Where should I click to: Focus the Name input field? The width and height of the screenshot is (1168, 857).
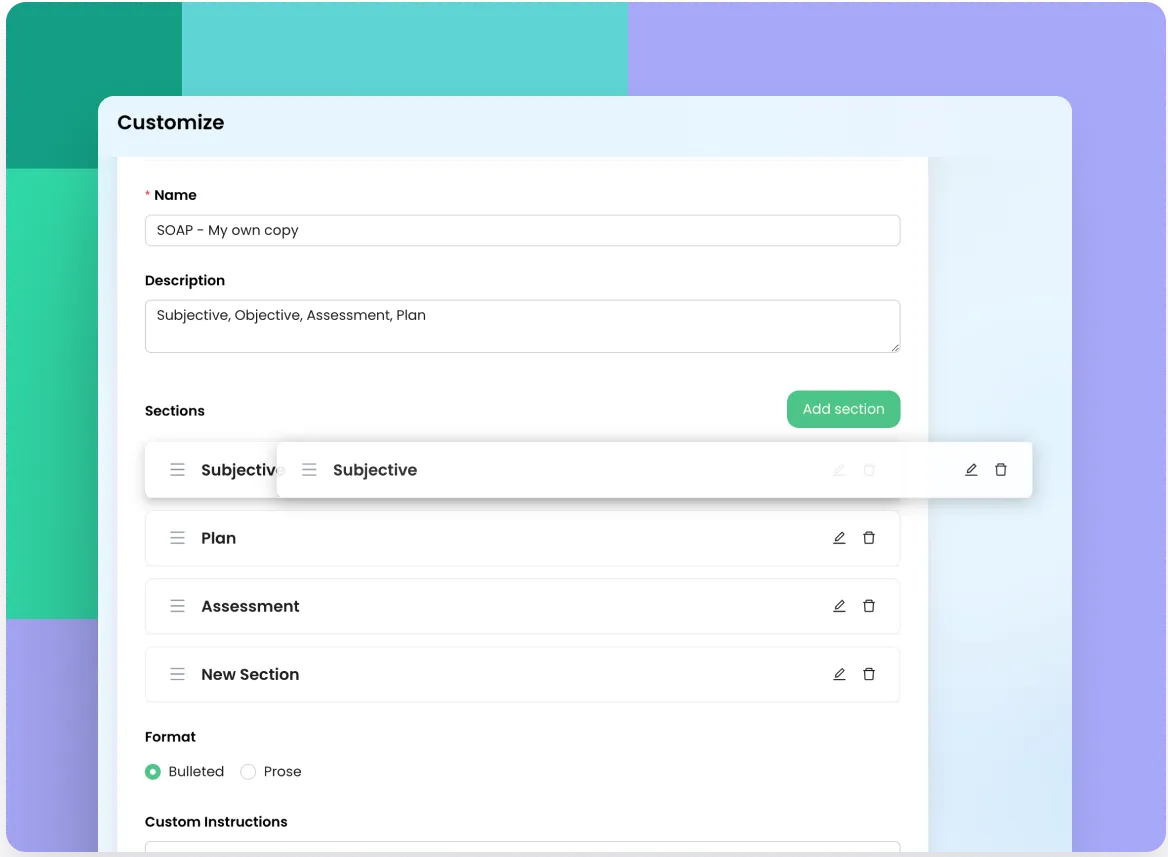[x=522, y=230]
